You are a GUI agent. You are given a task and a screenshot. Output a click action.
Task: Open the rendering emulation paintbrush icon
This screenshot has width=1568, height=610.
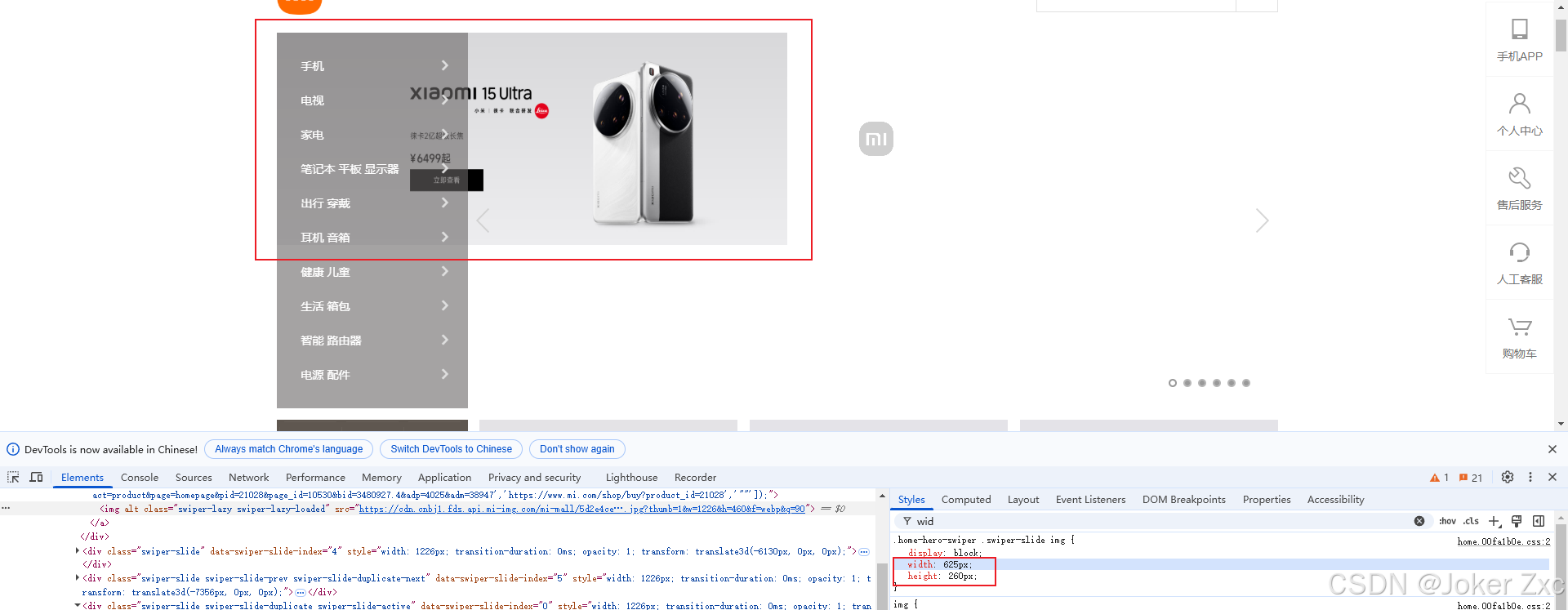1517,521
